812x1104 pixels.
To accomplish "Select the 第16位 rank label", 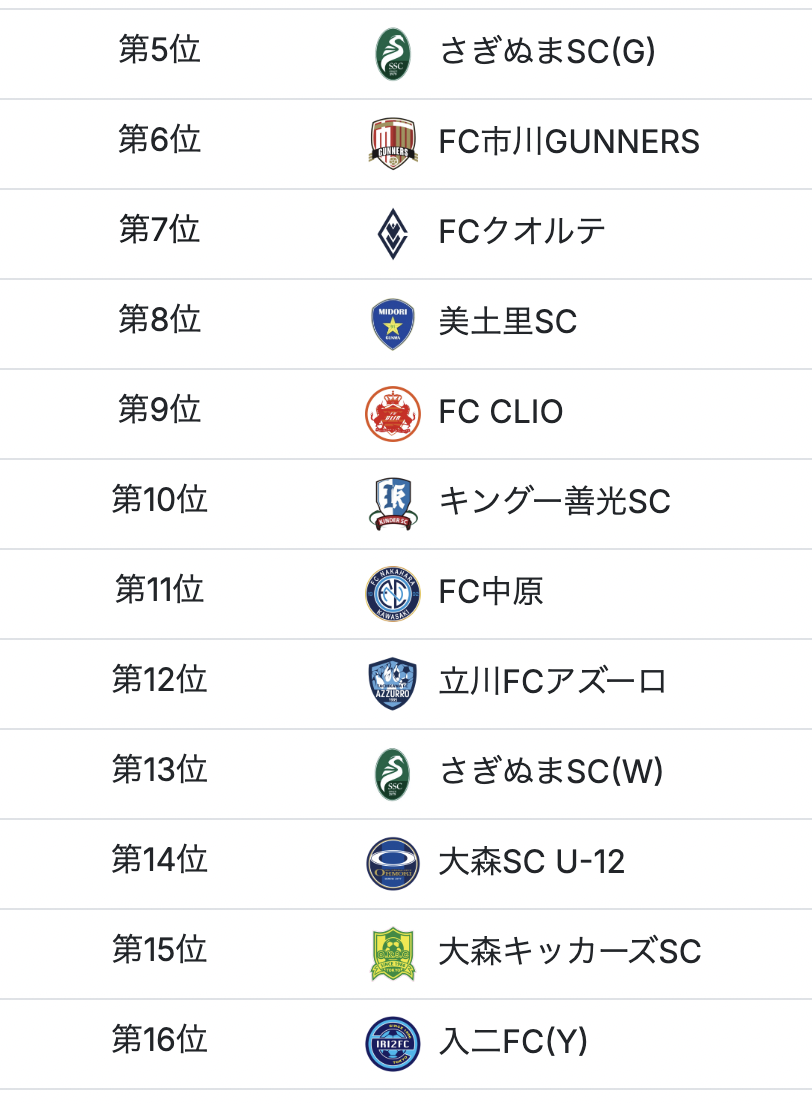I will pyautogui.click(x=160, y=1040).
